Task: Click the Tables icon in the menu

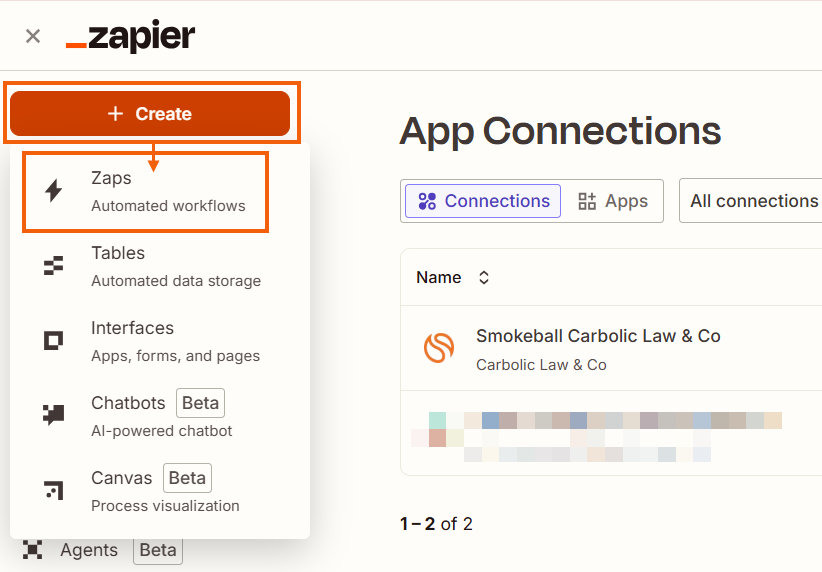Action: (53, 265)
